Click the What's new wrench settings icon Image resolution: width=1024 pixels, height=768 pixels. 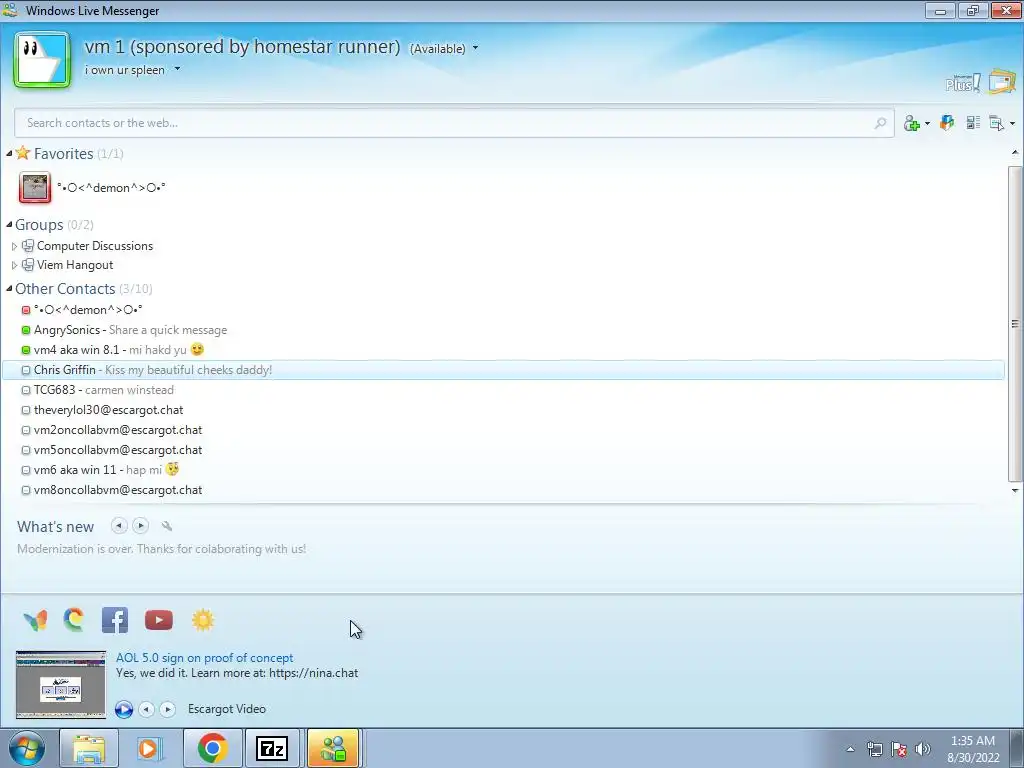click(x=167, y=526)
